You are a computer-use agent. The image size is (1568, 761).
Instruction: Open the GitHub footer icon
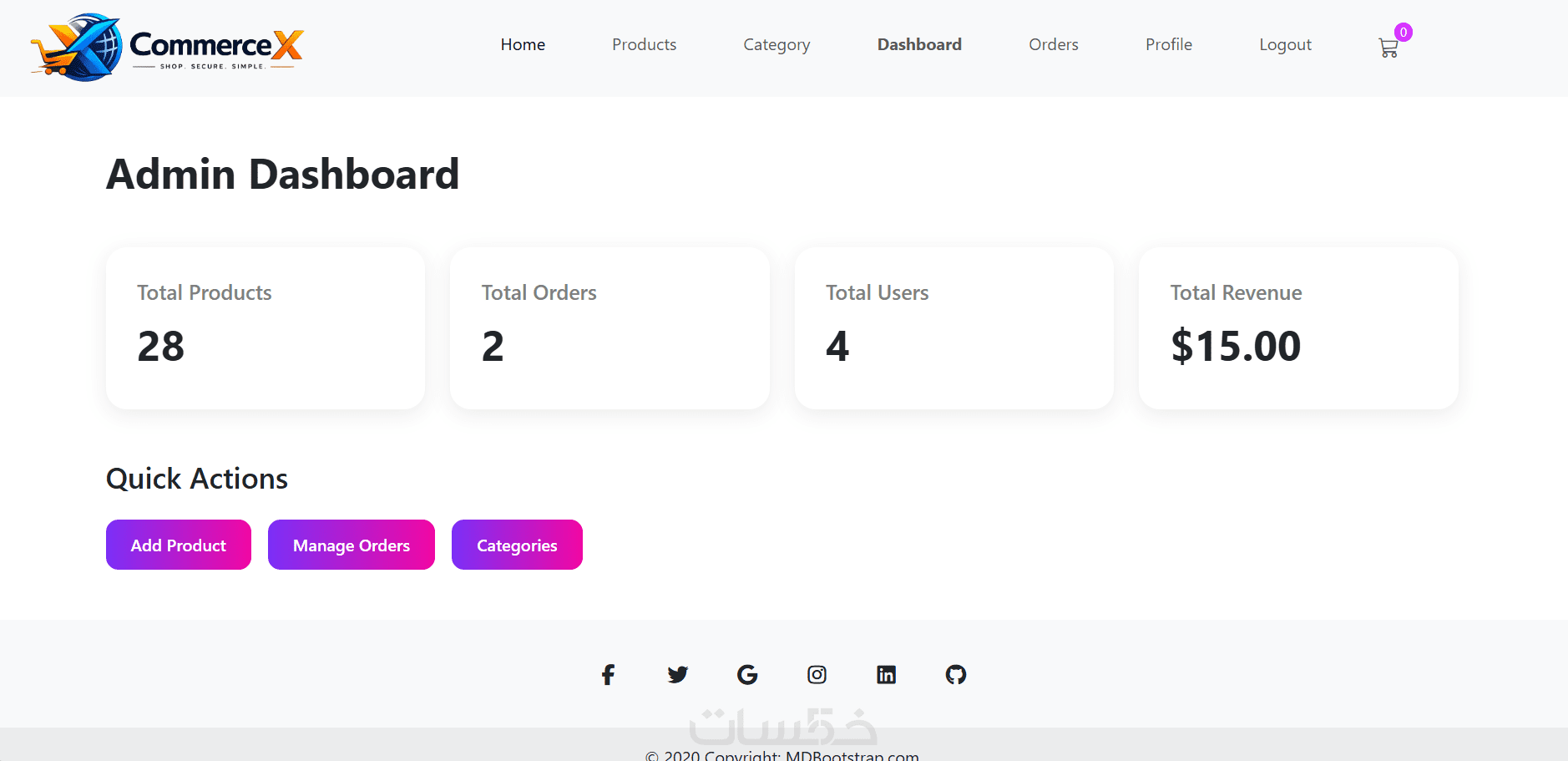pos(956,674)
